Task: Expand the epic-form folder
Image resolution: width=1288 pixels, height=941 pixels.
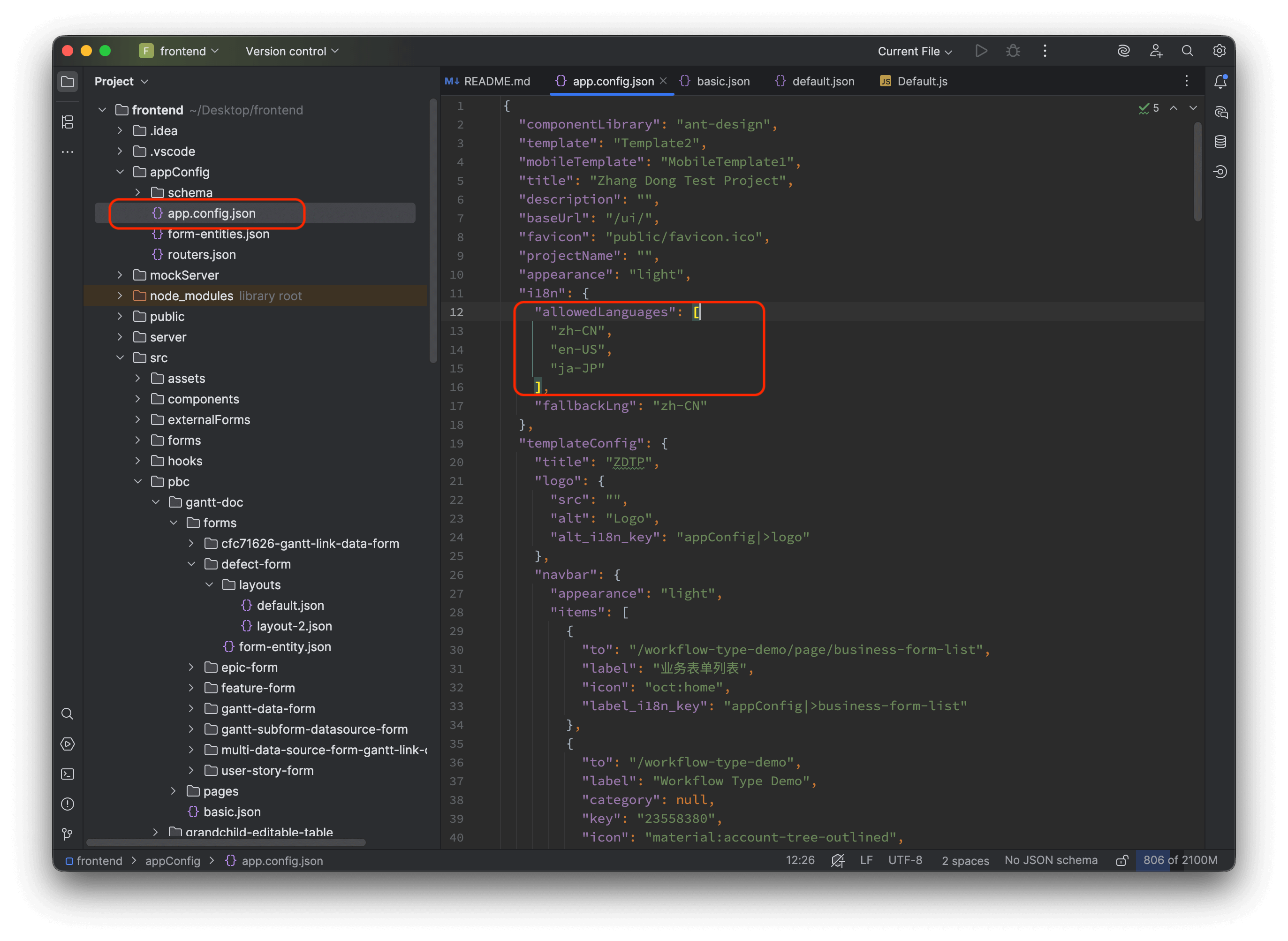Action: pyautogui.click(x=192, y=668)
